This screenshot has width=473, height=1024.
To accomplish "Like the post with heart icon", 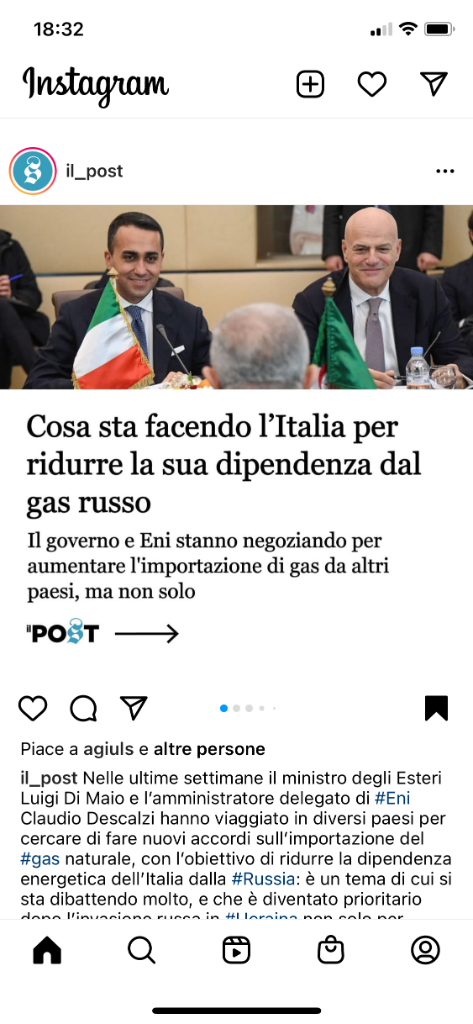I will point(32,708).
